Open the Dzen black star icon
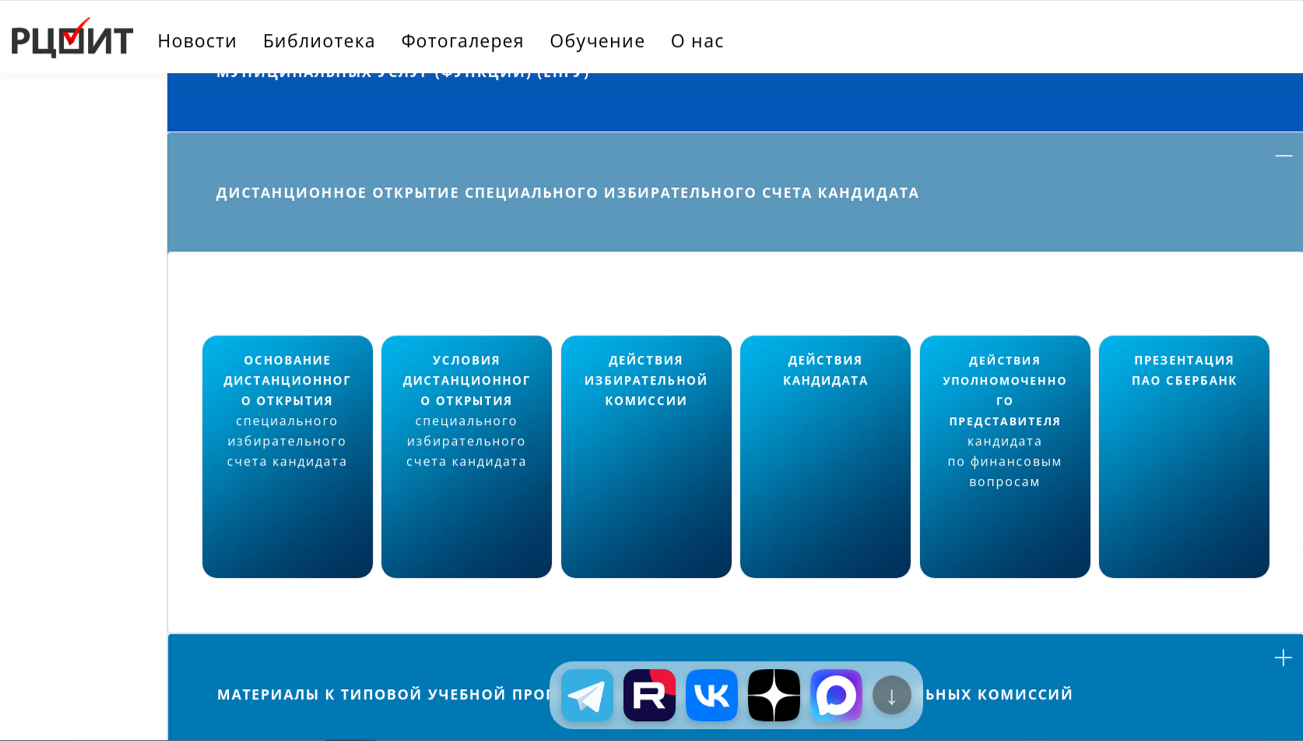Screen dimensions: 1303x741 click(x=774, y=695)
